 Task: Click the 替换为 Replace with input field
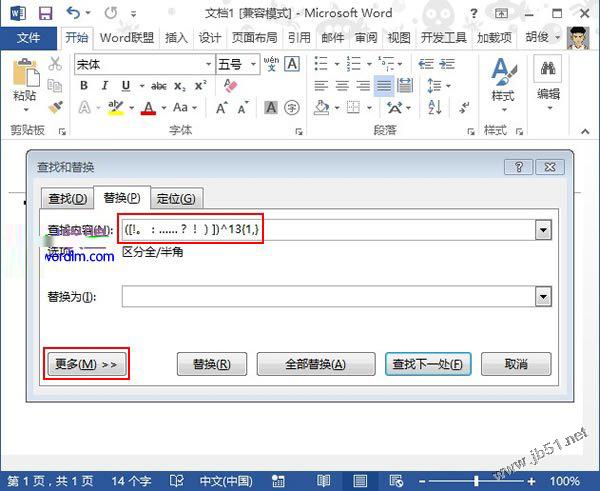pyautogui.click(x=329, y=297)
